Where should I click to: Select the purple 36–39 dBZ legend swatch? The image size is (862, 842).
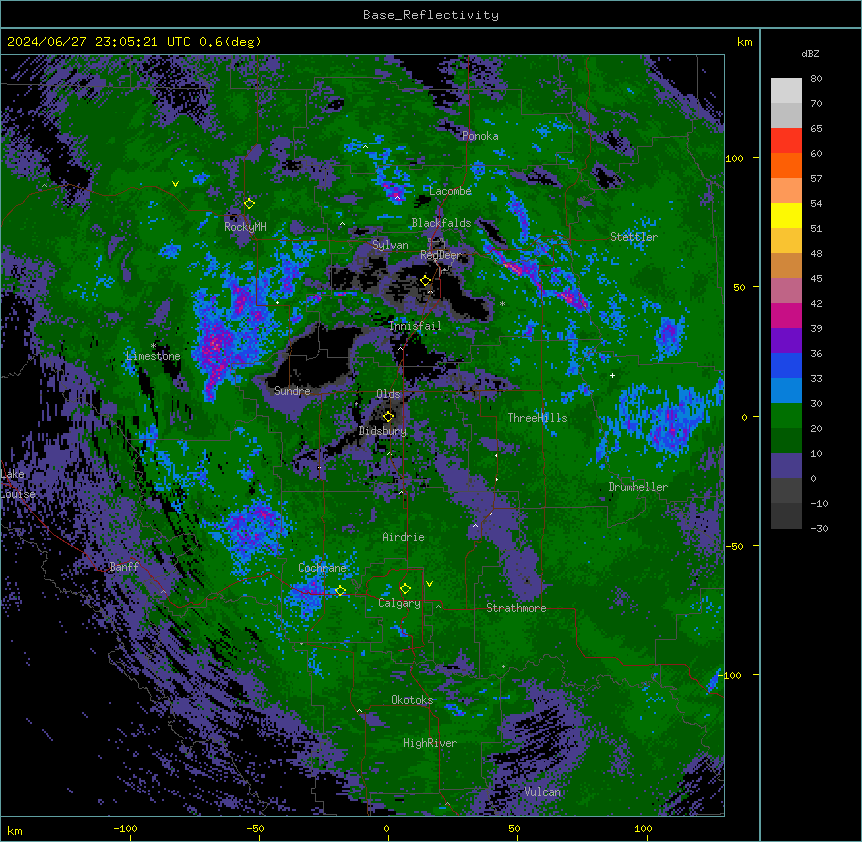point(786,341)
